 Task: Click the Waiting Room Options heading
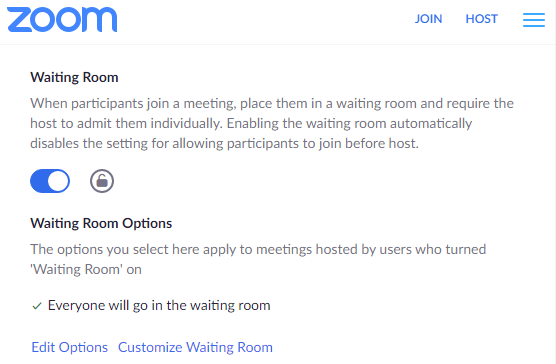tap(101, 223)
